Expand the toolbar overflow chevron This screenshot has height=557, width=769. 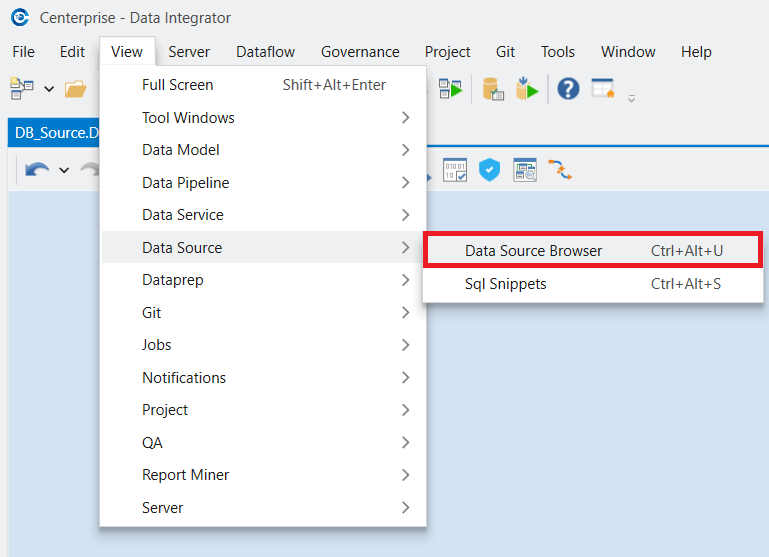coord(631,97)
